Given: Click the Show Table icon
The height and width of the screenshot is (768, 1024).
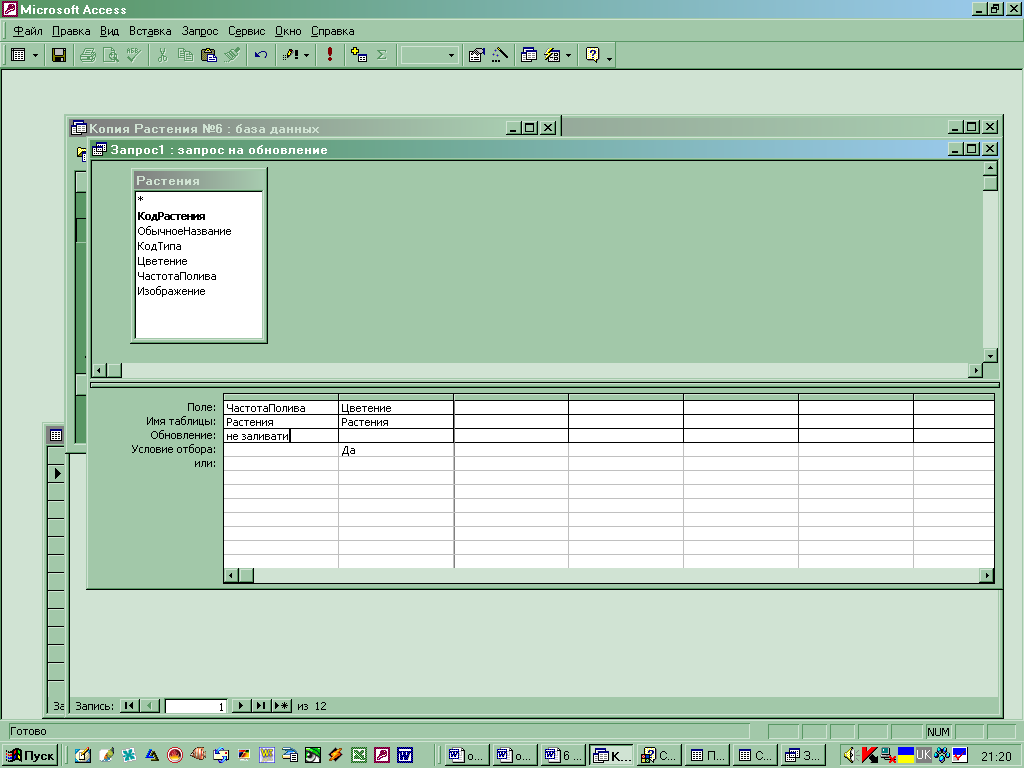Looking at the screenshot, I should pos(359,55).
